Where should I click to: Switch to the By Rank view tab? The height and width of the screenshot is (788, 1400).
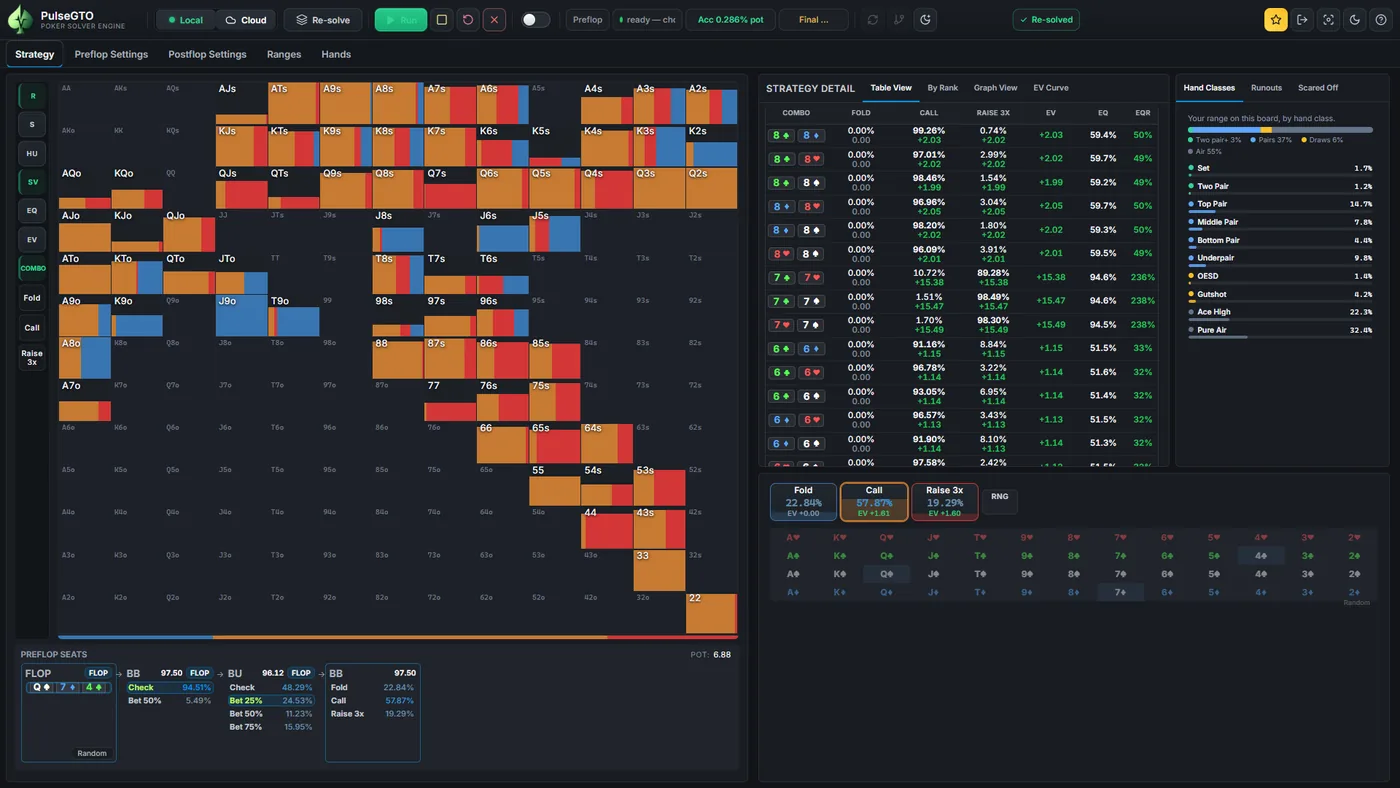click(x=943, y=88)
